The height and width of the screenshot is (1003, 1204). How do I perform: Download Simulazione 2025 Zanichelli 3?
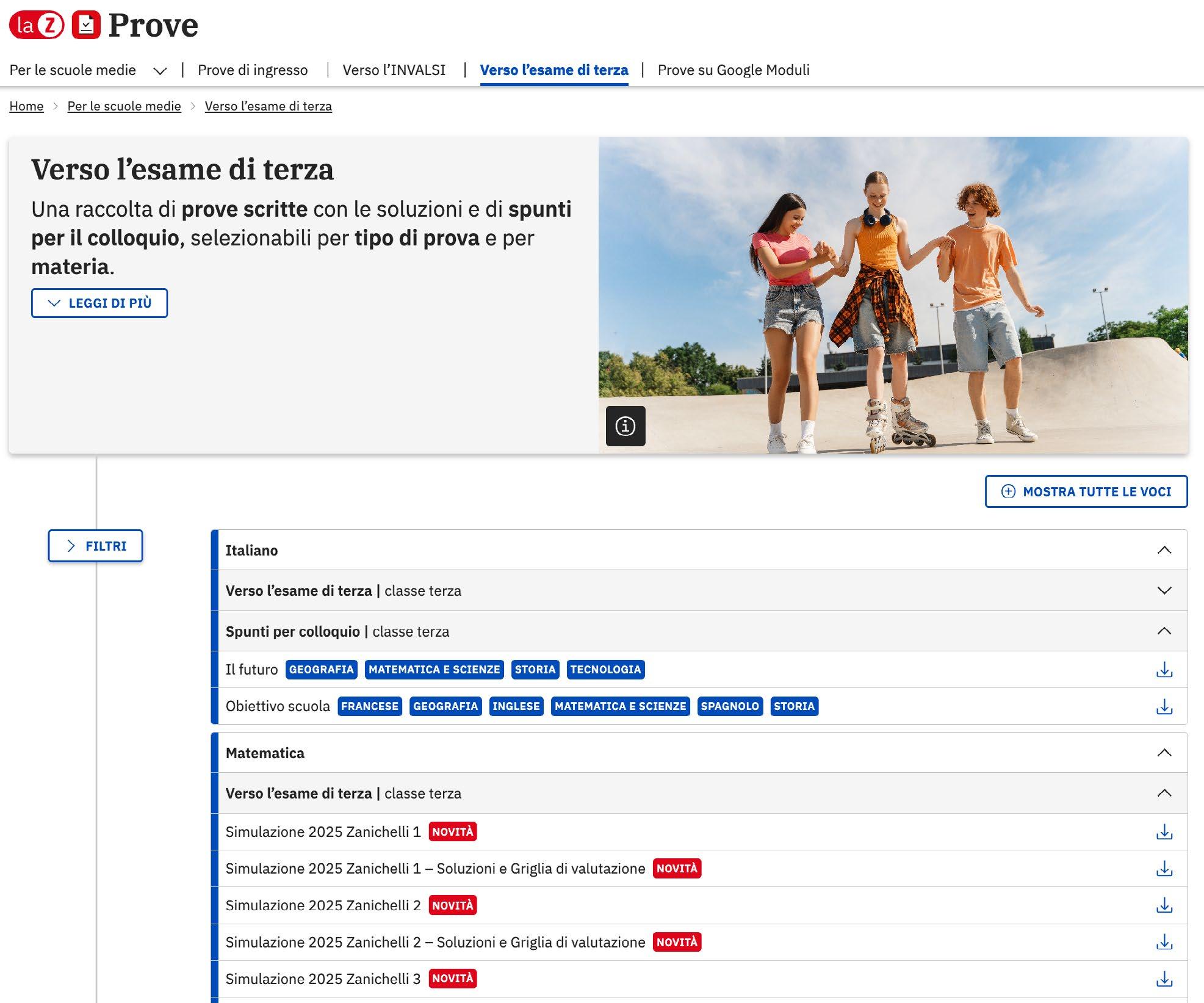click(x=1164, y=979)
